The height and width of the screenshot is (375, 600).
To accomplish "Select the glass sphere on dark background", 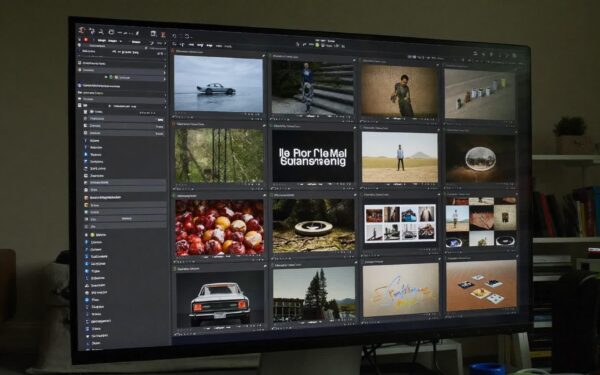I will 481,158.
